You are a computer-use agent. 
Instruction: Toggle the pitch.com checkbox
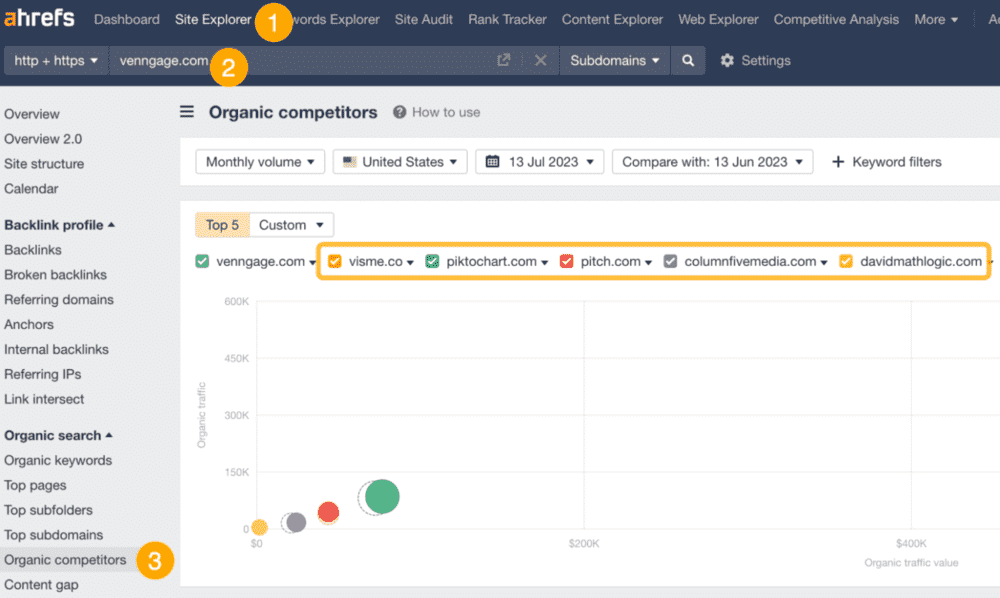click(x=566, y=261)
